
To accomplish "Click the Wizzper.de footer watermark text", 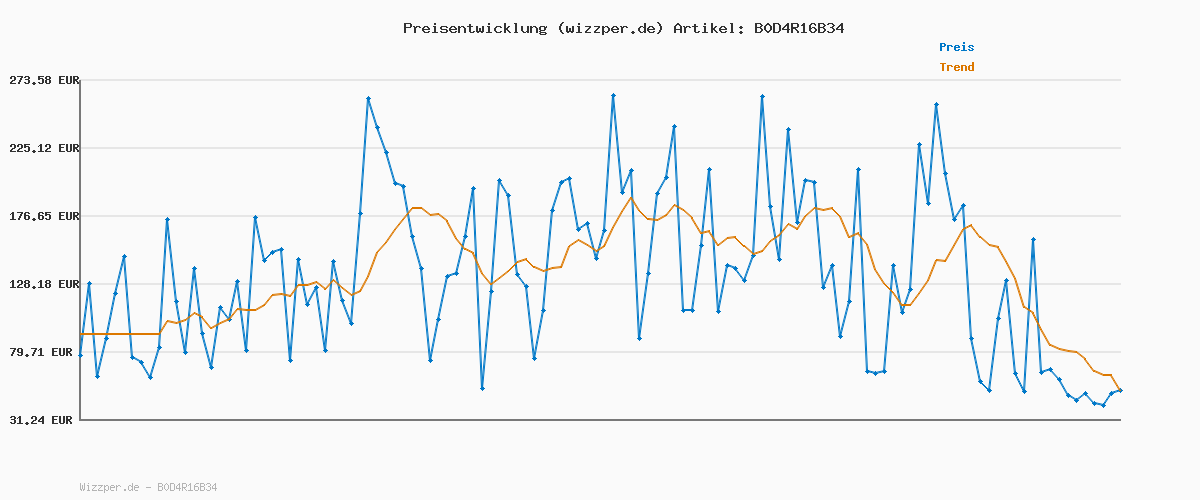I will pos(148,487).
